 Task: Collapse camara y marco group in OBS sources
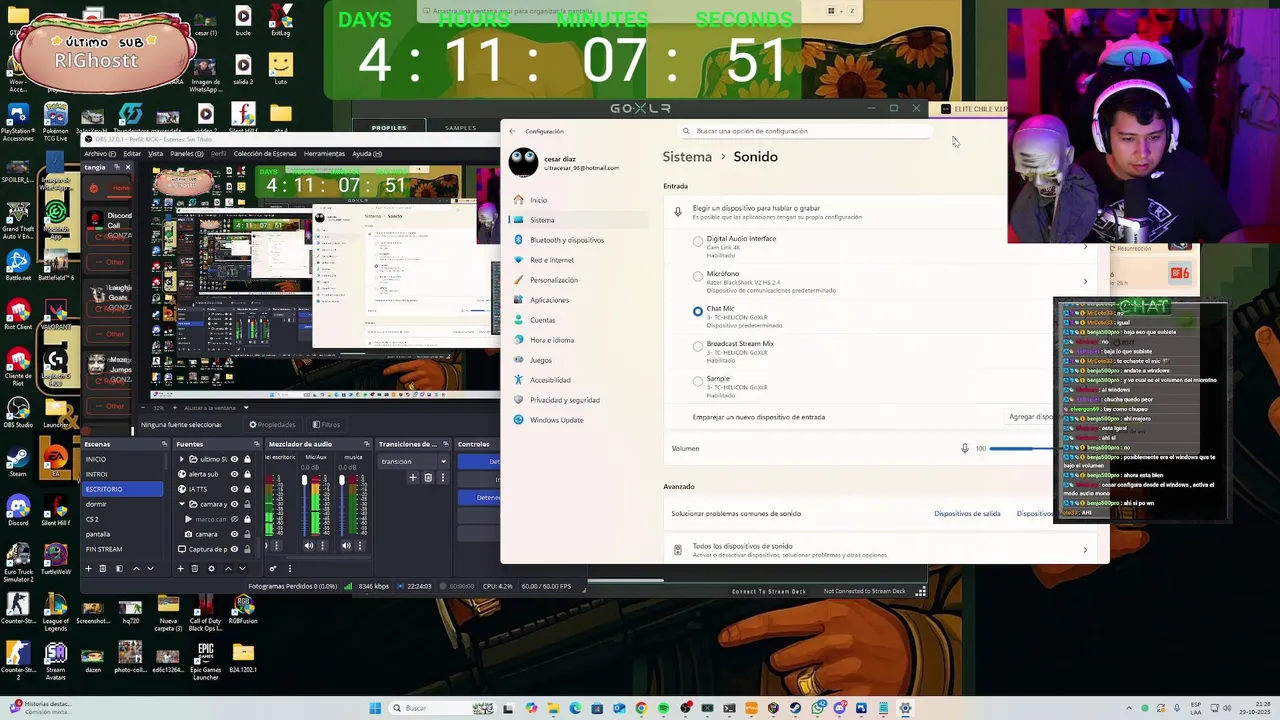[182, 504]
